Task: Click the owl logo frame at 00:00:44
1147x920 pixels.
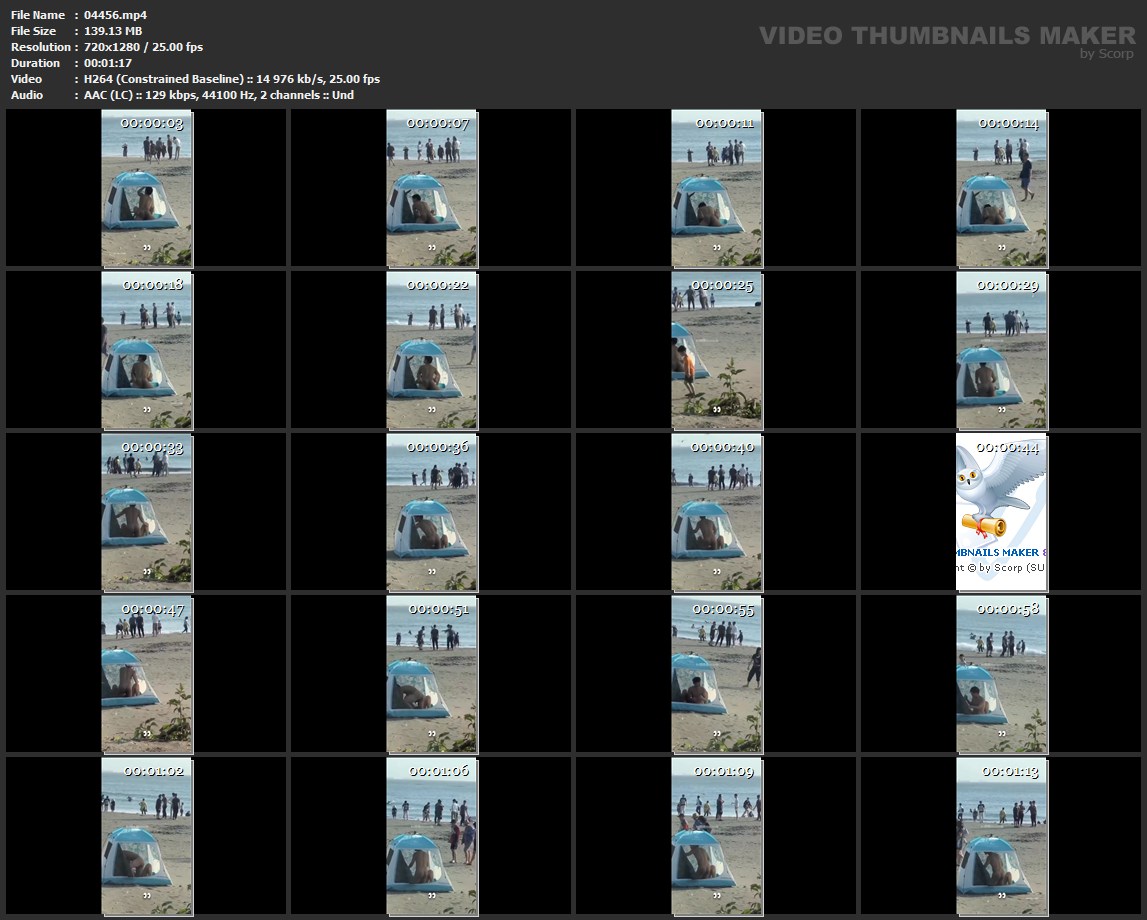Action: click(x=1001, y=512)
